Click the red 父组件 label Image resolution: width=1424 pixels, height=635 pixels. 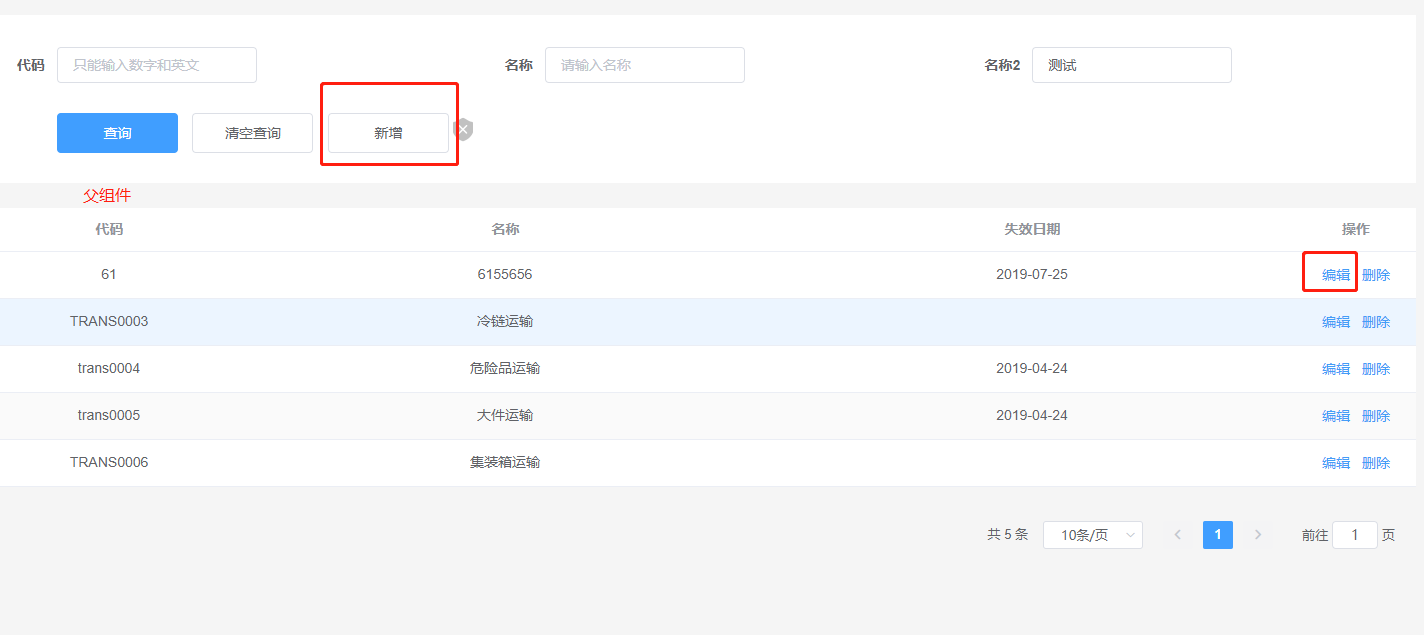(107, 196)
